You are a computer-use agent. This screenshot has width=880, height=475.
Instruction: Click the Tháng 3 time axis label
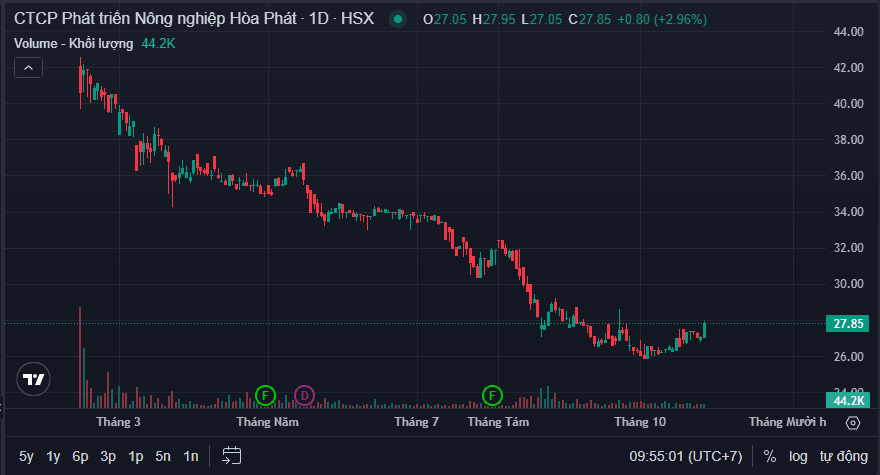pyautogui.click(x=118, y=422)
